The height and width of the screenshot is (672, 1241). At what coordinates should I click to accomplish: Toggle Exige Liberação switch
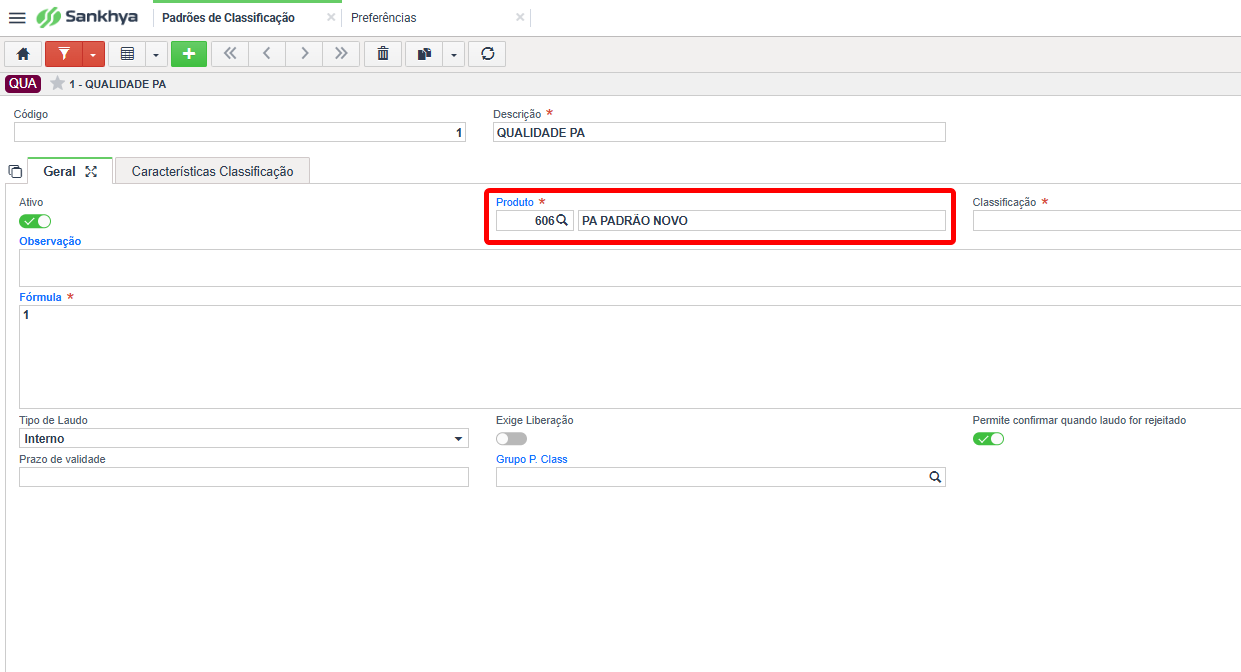point(511,438)
